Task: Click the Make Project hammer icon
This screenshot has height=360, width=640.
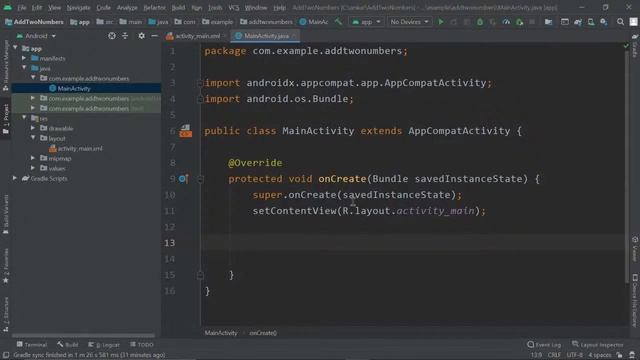Action: (x=338, y=22)
